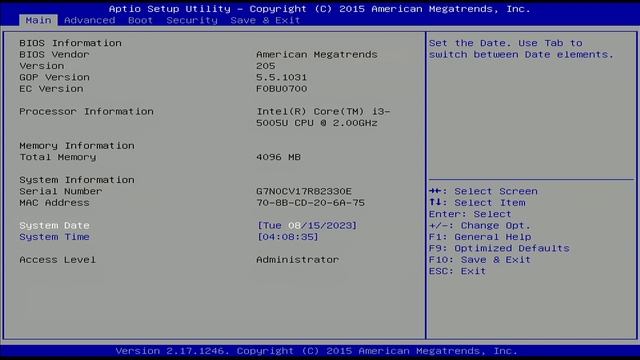
Task: Click MAC address value 70-8B-CD-20-6A-75
Action: point(311,202)
